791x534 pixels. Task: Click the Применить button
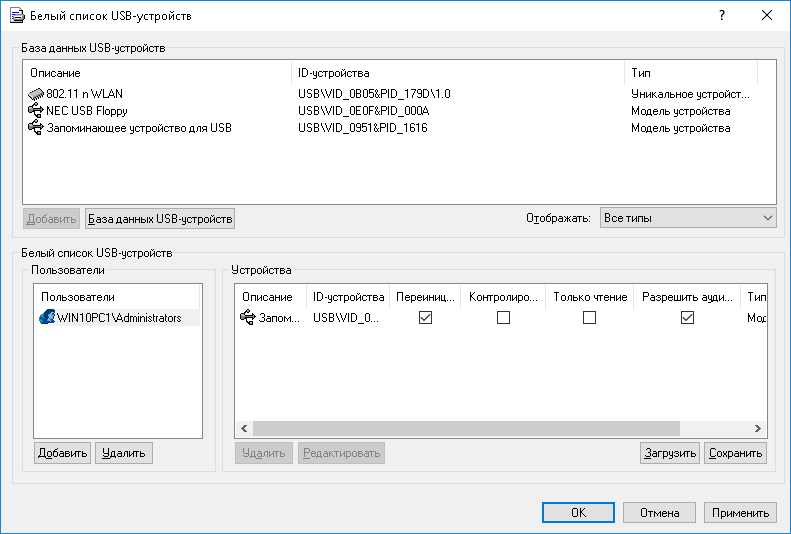(x=739, y=512)
